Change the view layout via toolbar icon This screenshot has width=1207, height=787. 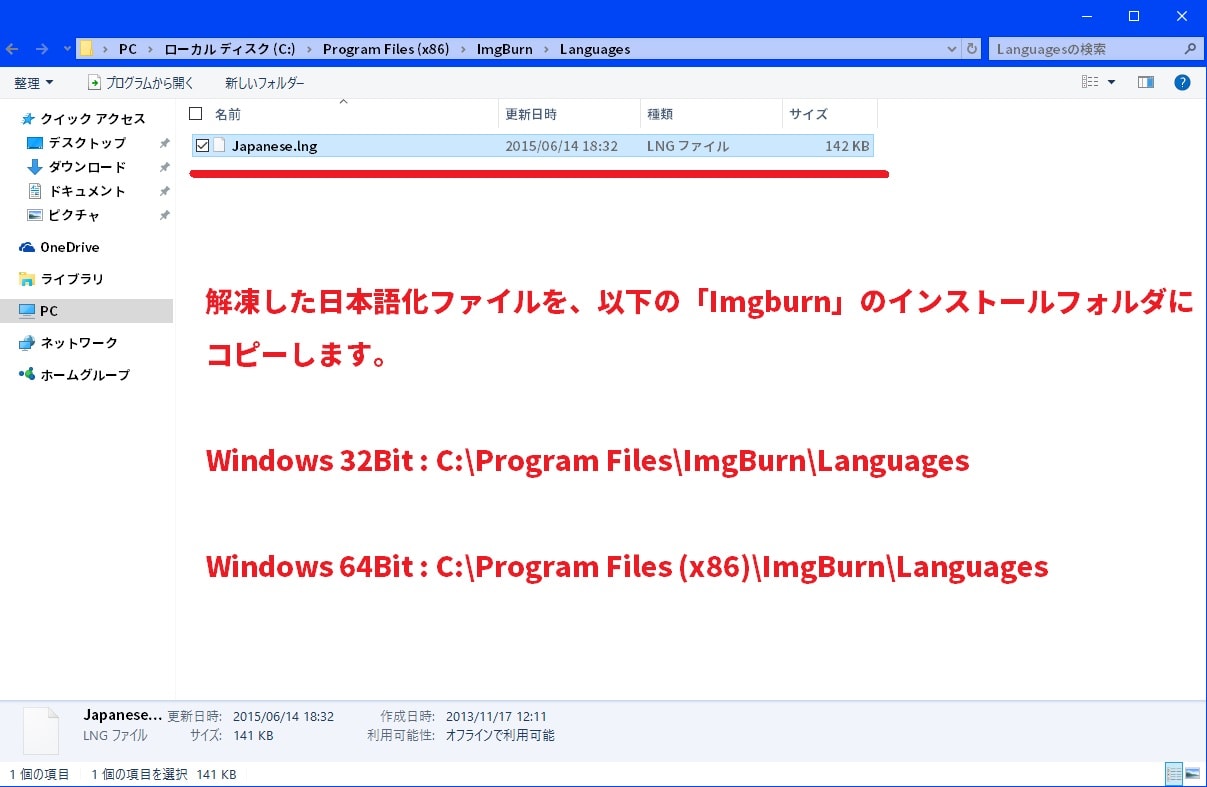coord(1091,83)
